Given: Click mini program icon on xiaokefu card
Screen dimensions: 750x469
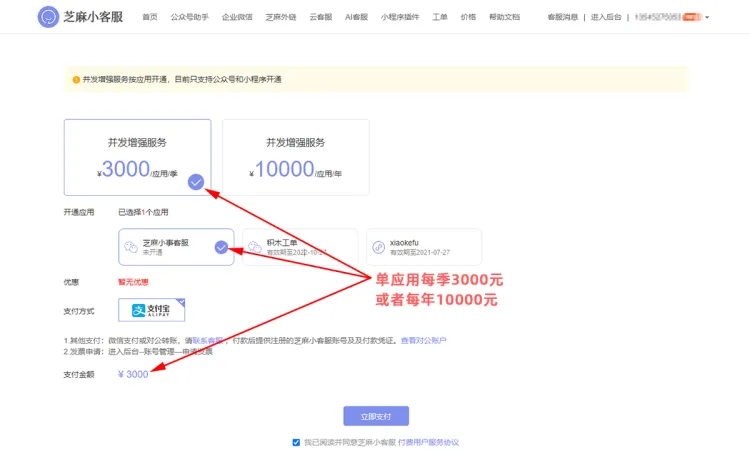Looking at the screenshot, I should 378,247.
